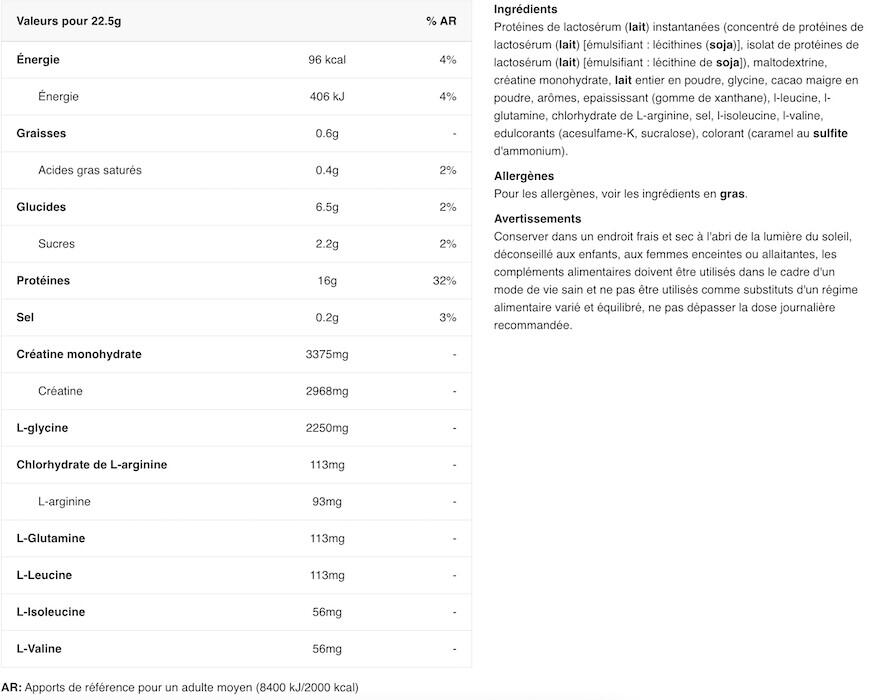Select the "Protéines" row label
The width and height of the screenshot is (877, 700).
pos(43,281)
